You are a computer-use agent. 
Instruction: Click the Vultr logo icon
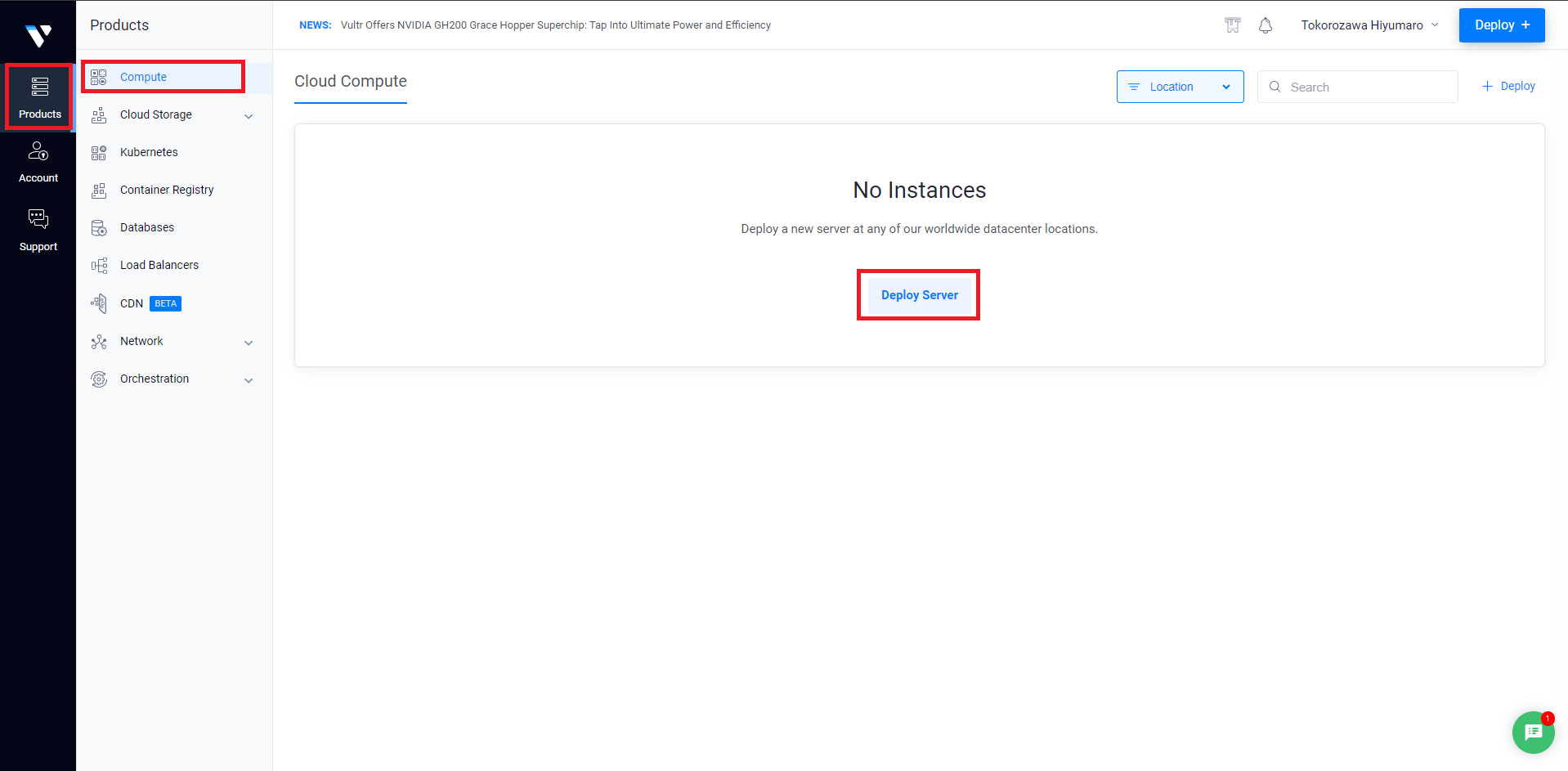point(38,35)
